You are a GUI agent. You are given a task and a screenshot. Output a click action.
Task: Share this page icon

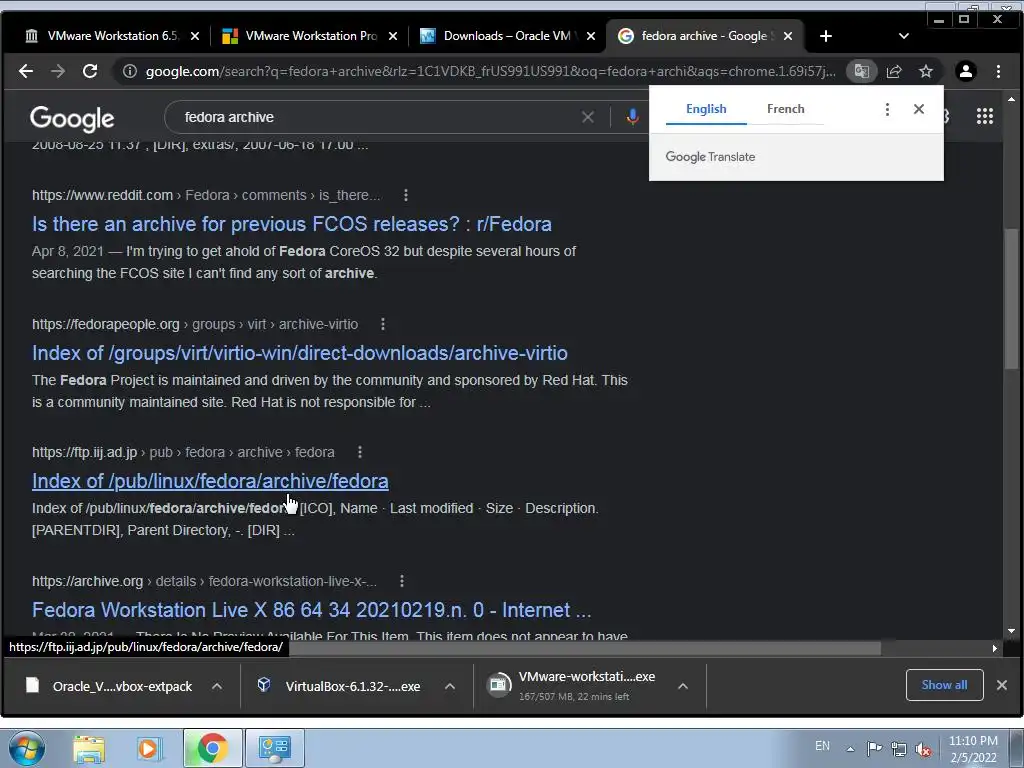pyautogui.click(x=894, y=71)
